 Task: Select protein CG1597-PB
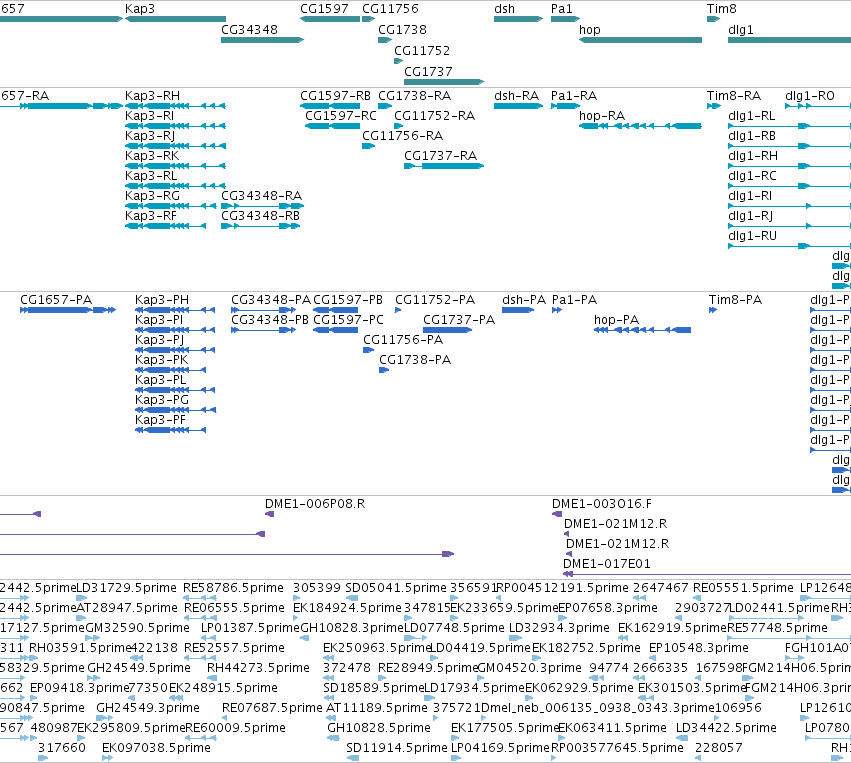pos(335,310)
